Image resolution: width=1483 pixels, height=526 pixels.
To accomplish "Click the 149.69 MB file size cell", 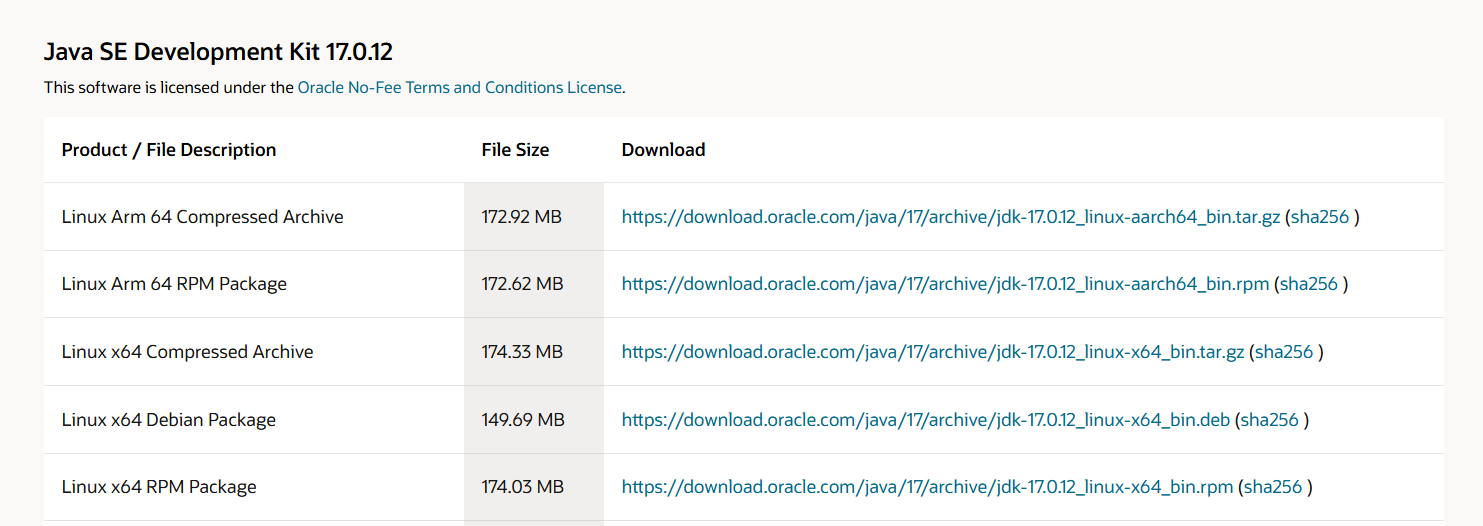I will pos(534,420).
